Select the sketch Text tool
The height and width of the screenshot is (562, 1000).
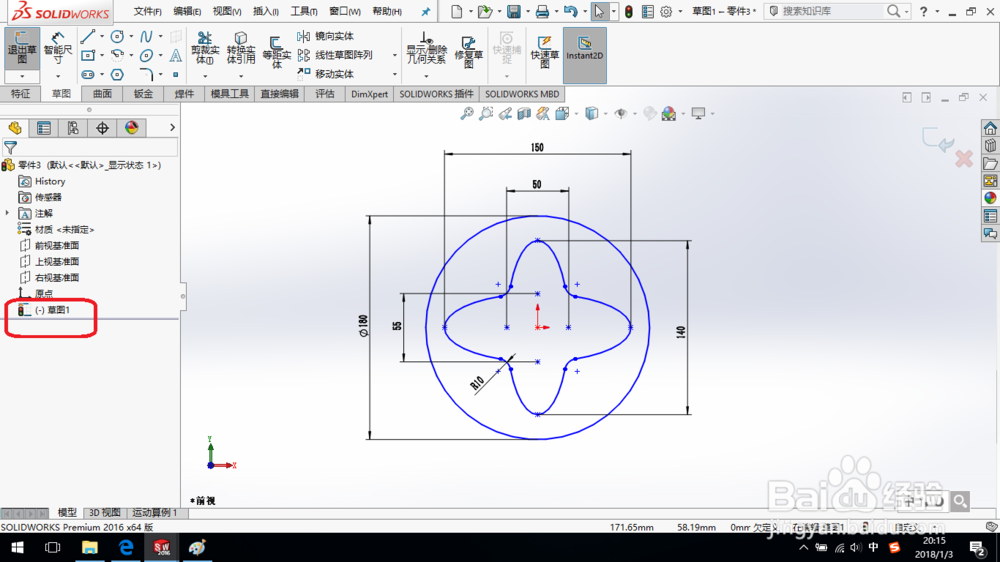[175, 55]
